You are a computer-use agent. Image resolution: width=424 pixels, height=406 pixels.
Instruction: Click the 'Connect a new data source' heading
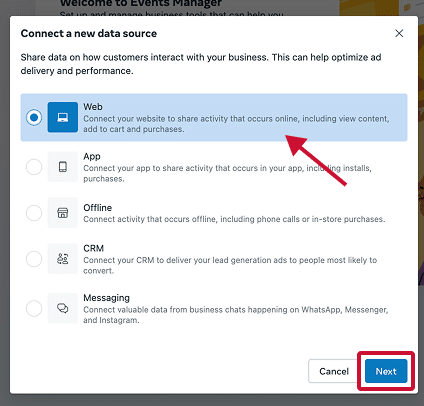click(89, 33)
